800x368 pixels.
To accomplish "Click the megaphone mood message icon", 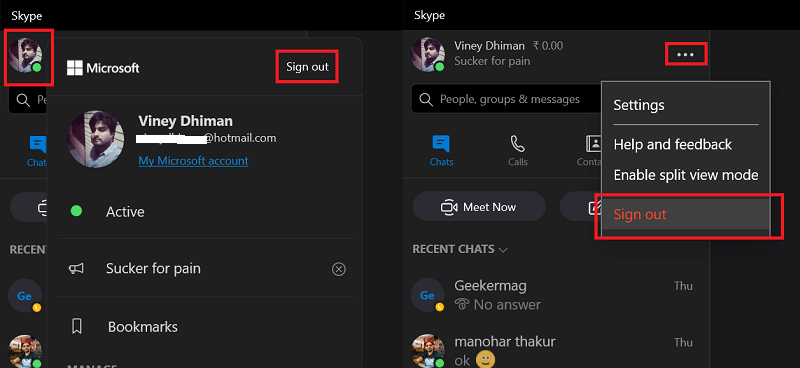I will pyautogui.click(x=76, y=268).
